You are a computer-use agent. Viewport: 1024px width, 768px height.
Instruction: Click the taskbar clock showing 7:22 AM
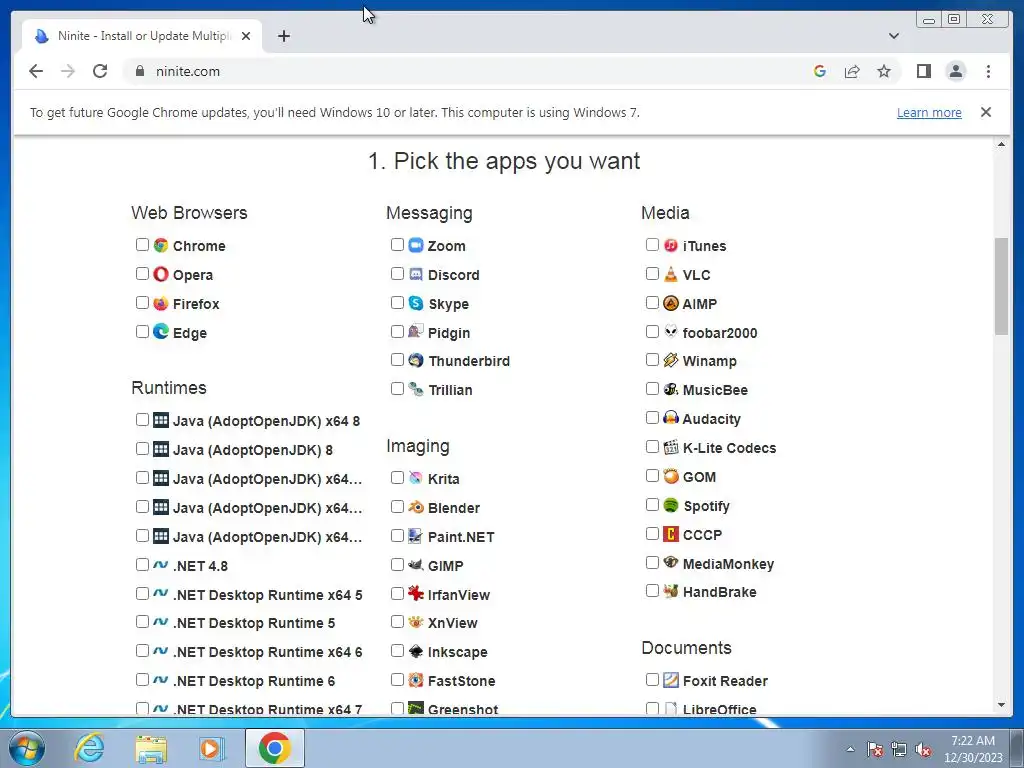click(x=973, y=749)
